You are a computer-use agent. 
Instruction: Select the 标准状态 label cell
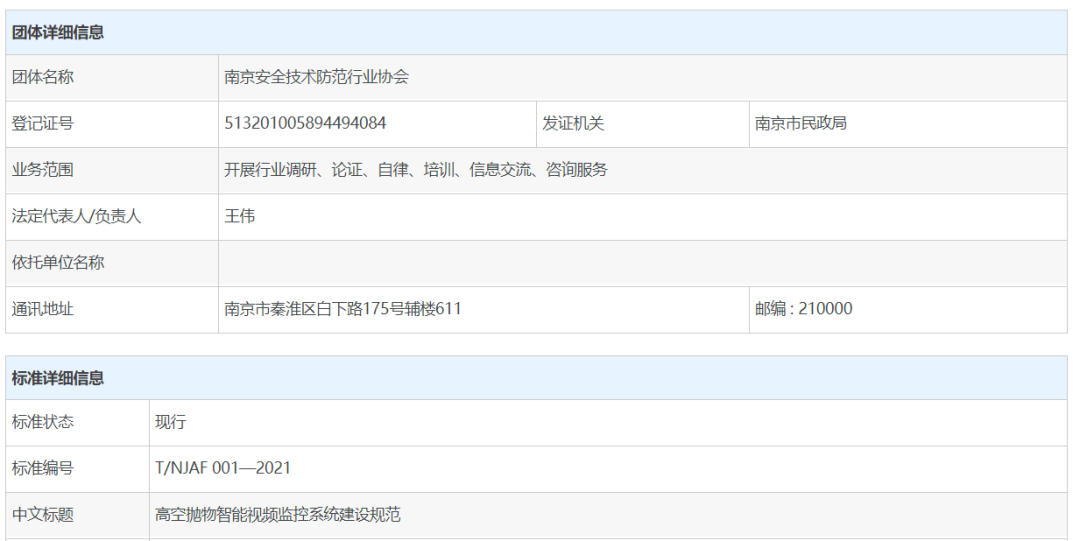(42, 422)
